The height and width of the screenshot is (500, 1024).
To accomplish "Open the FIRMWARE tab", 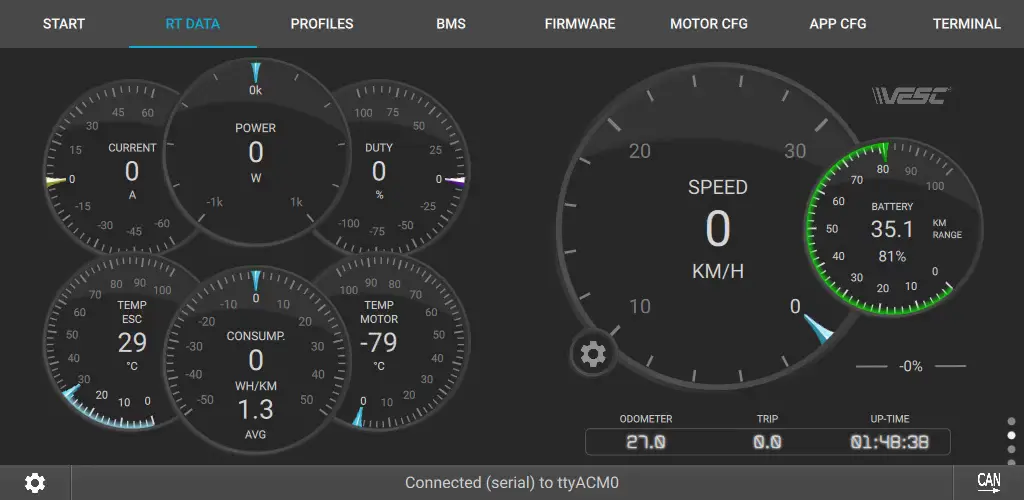I will click(x=580, y=24).
